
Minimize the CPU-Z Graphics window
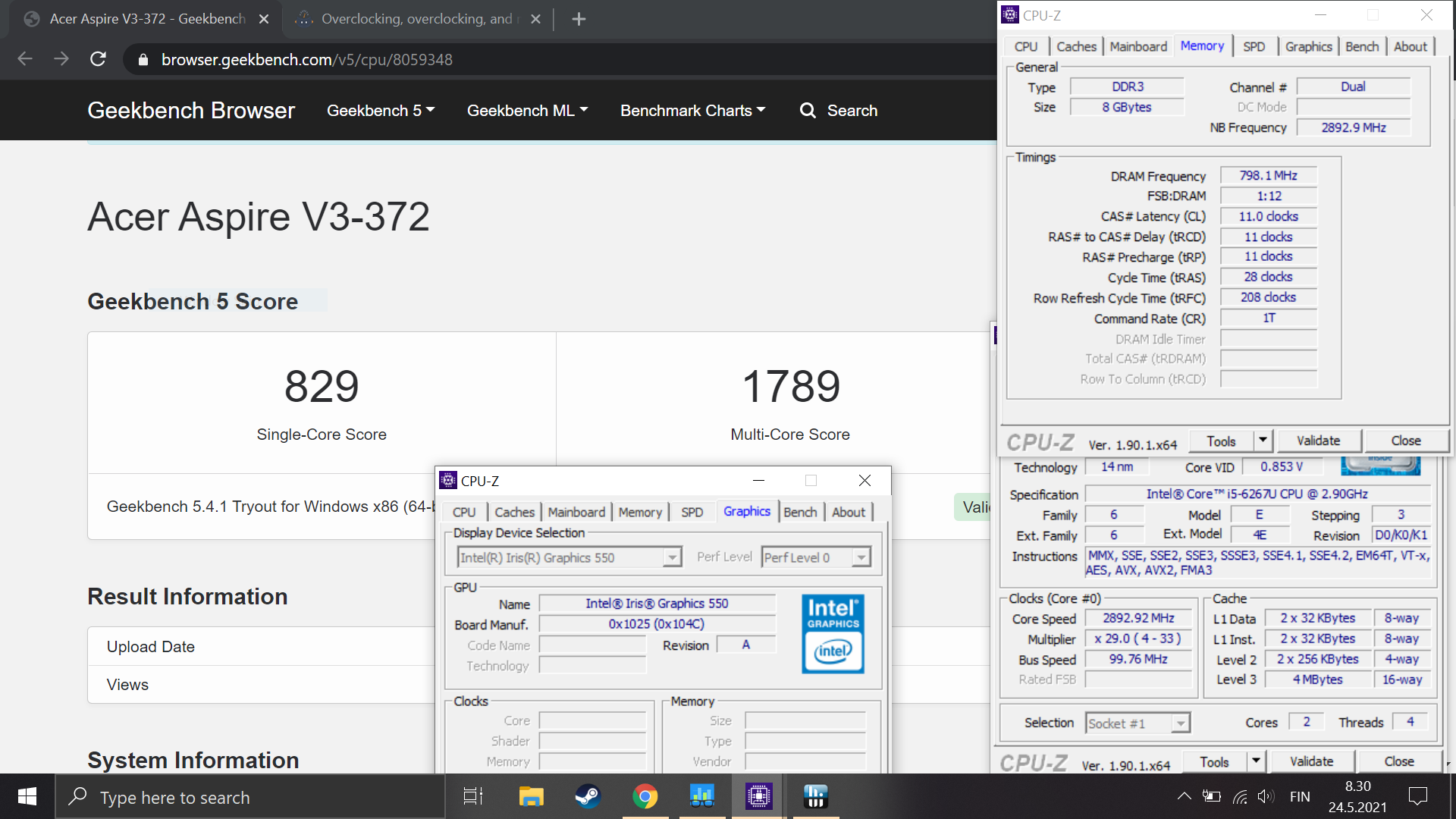pos(758,480)
